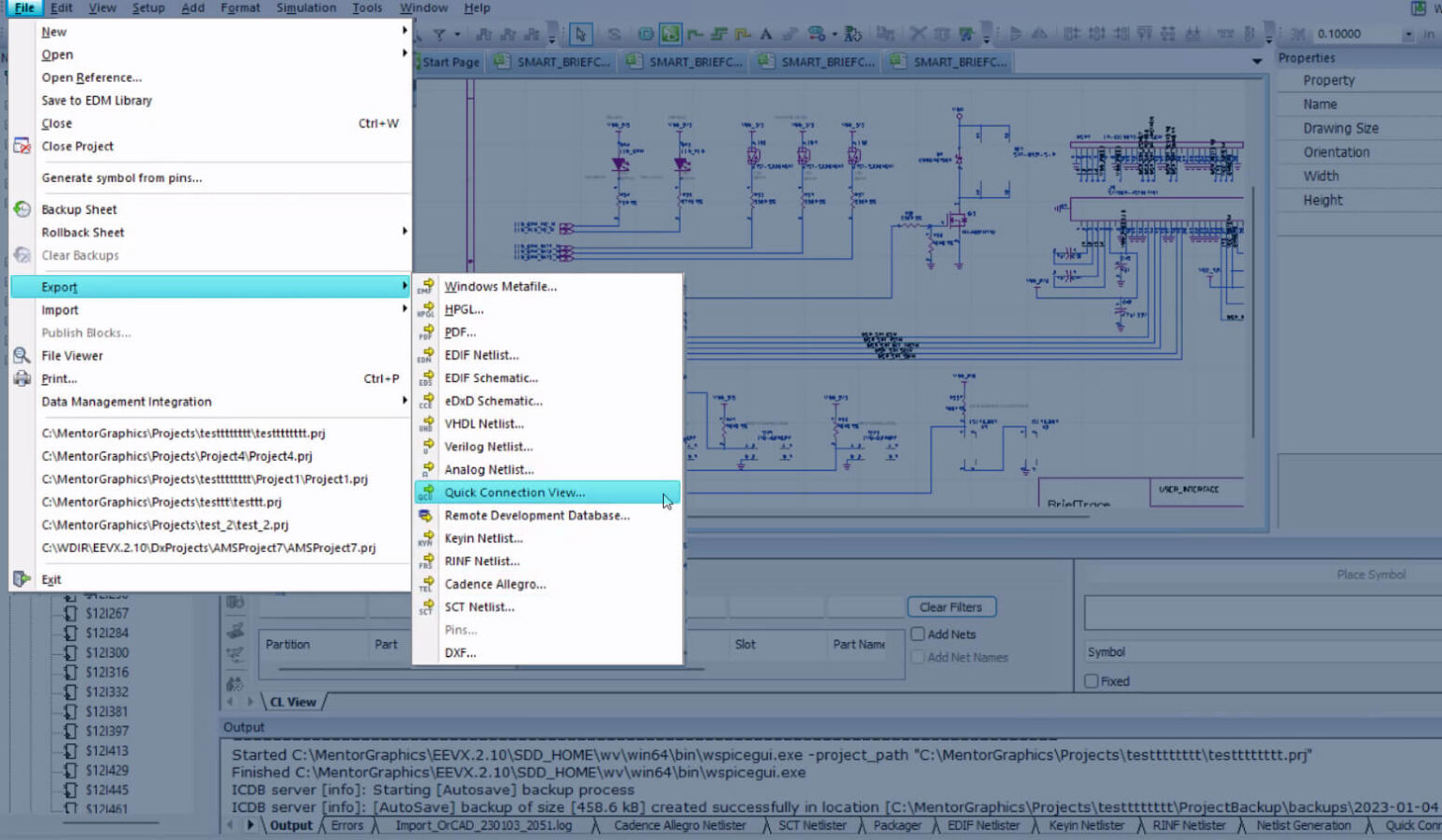Image resolution: width=1442 pixels, height=840 pixels.
Task: Click the Print icon in File menu
Action: pos(22,378)
